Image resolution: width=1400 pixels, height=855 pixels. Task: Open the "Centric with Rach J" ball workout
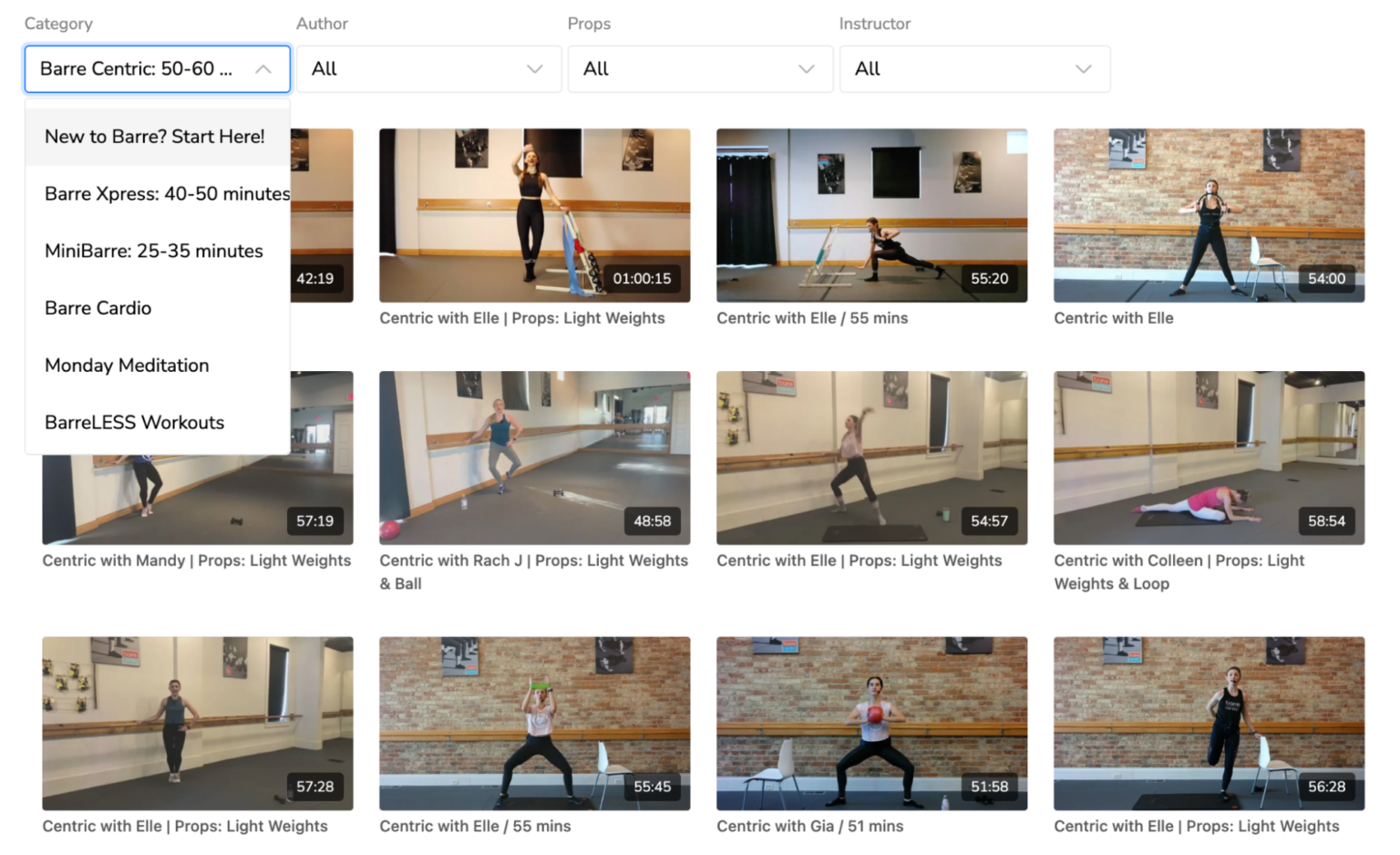(534, 458)
